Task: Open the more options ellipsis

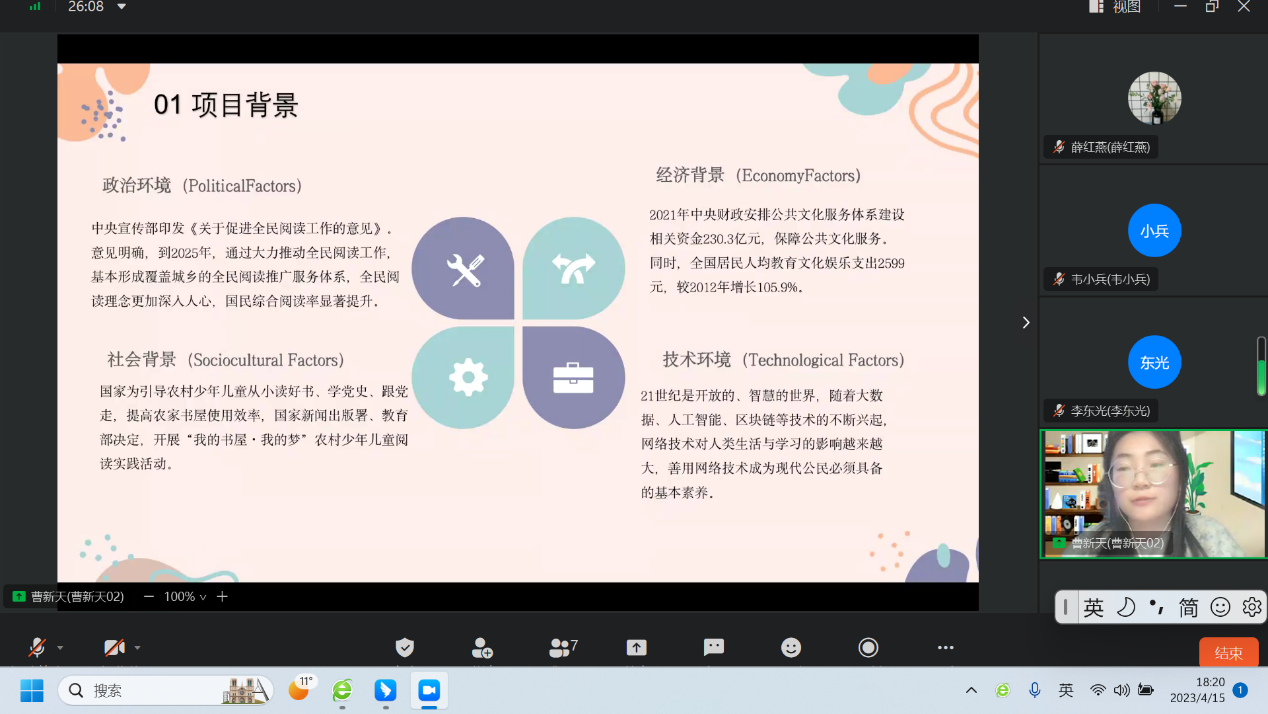Action: point(946,648)
